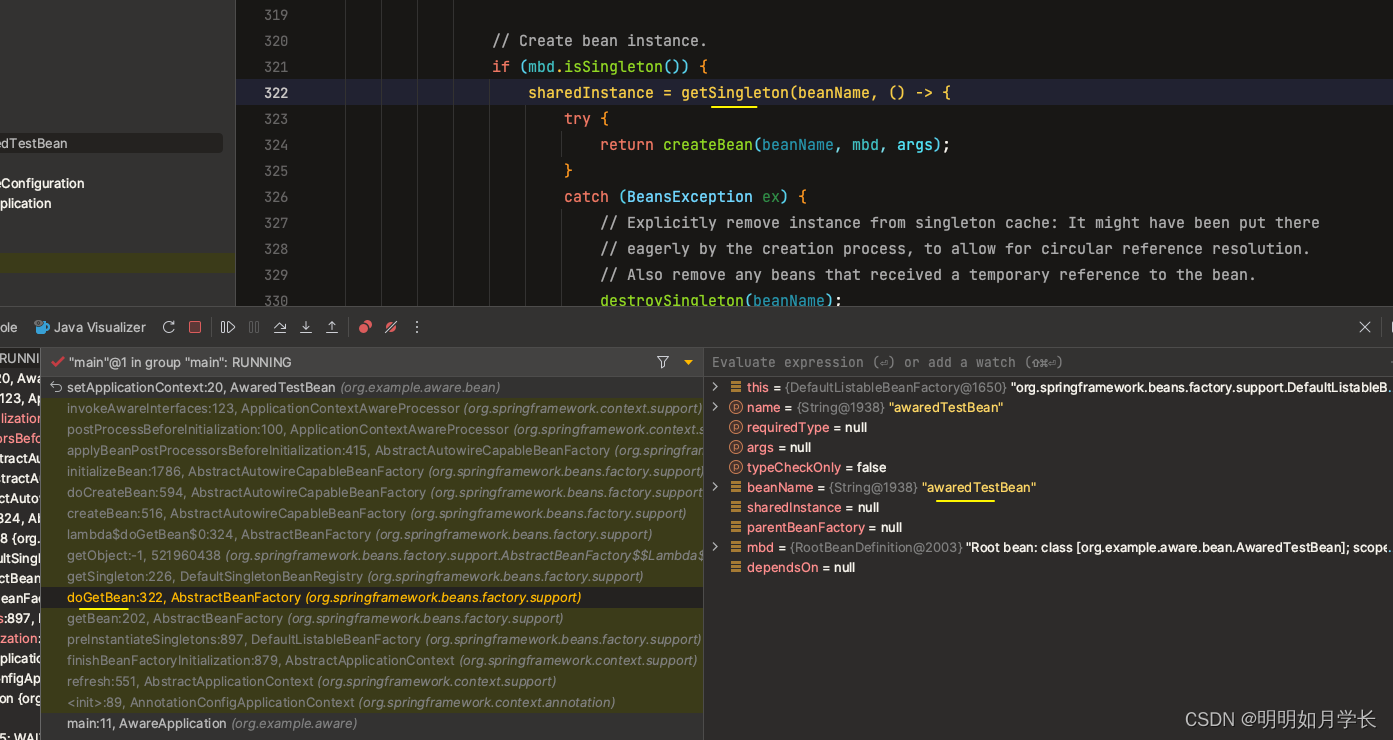
Task: Resume program execution
Action: click(x=227, y=327)
